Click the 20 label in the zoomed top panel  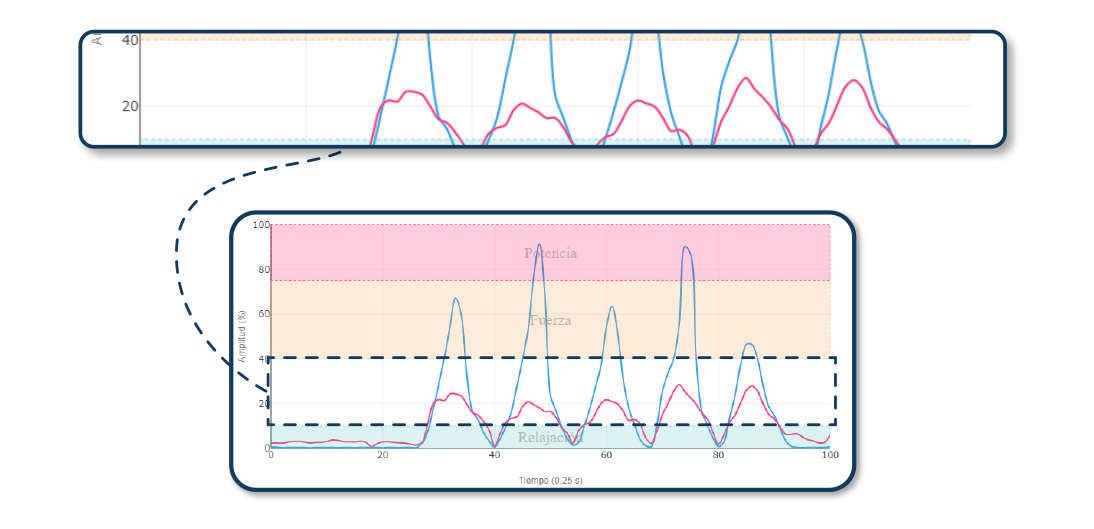click(130, 106)
